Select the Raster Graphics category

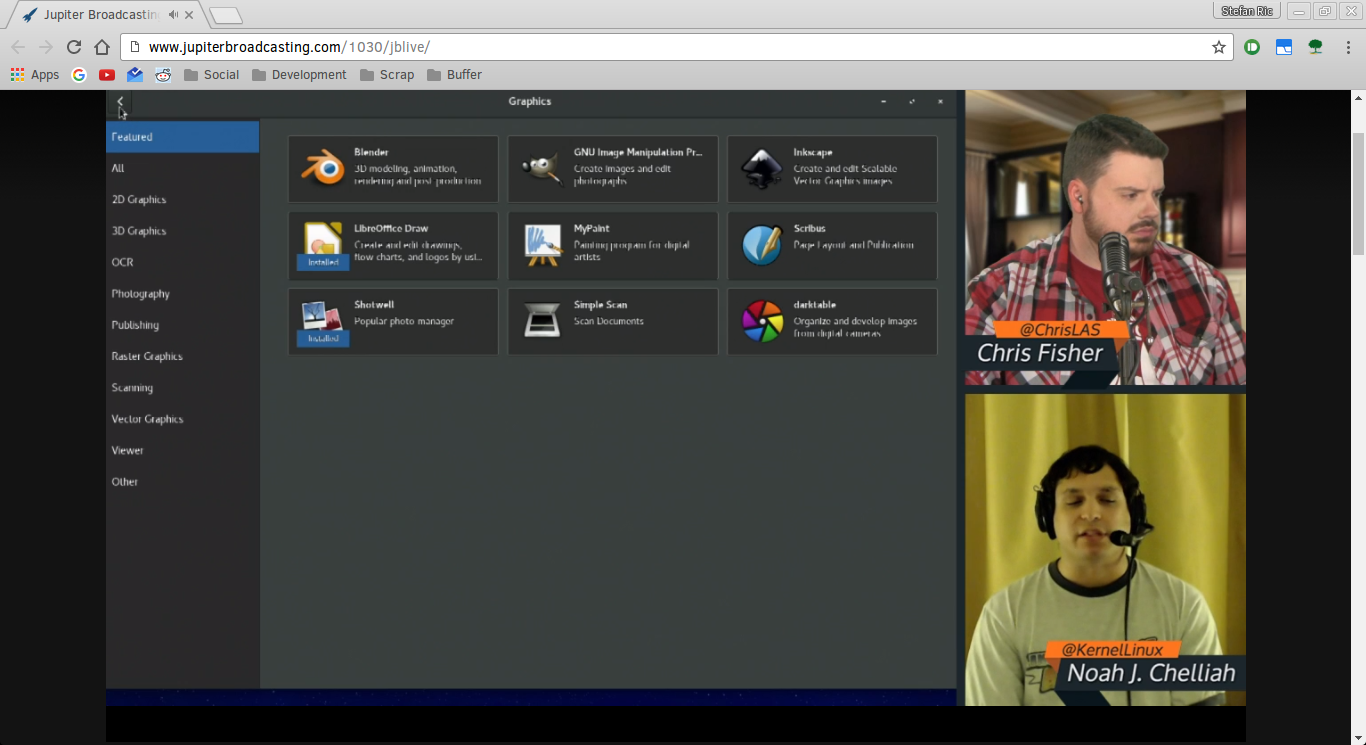[183, 356]
